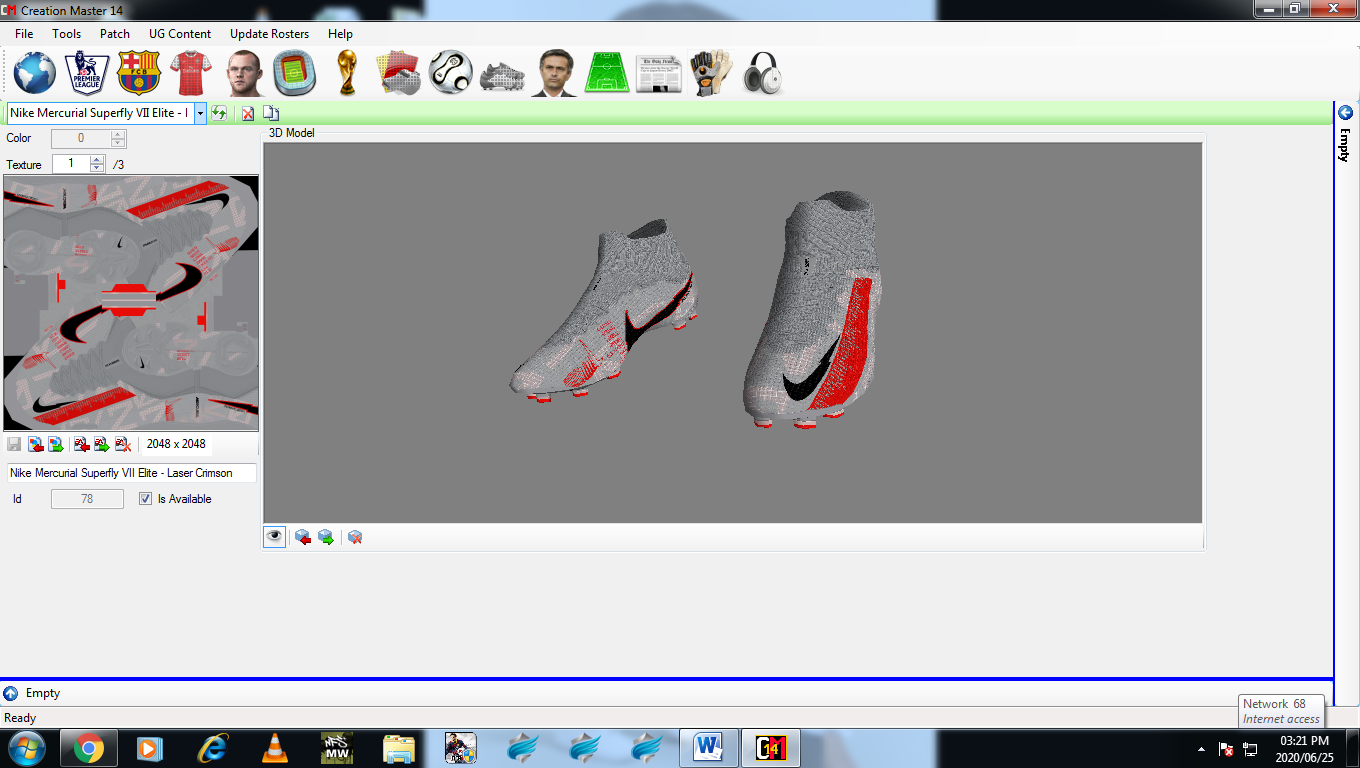The height and width of the screenshot is (768, 1360).
Task: Click the 2048 x 2048 size label
Action: 176,444
